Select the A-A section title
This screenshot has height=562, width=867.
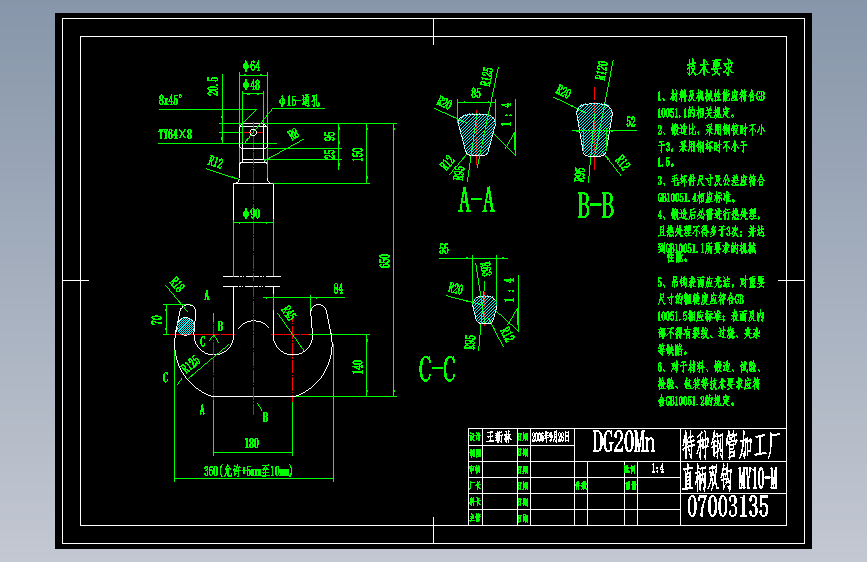(477, 200)
